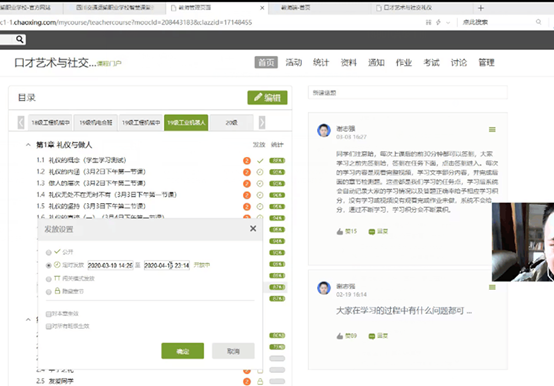The image size is (554, 386).
Task: Click green statistics pill on row 1.3
Action: tap(277, 184)
